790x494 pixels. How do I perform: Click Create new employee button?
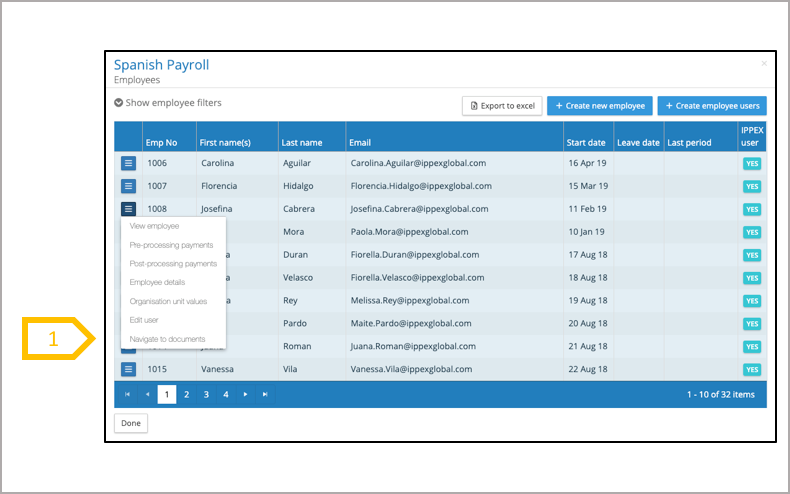600,106
